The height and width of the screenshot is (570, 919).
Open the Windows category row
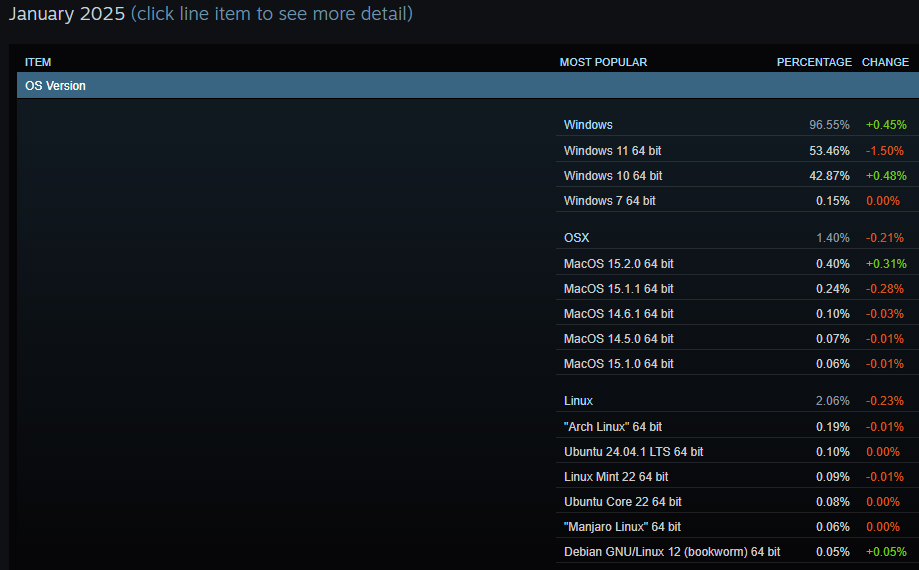pyautogui.click(x=737, y=125)
